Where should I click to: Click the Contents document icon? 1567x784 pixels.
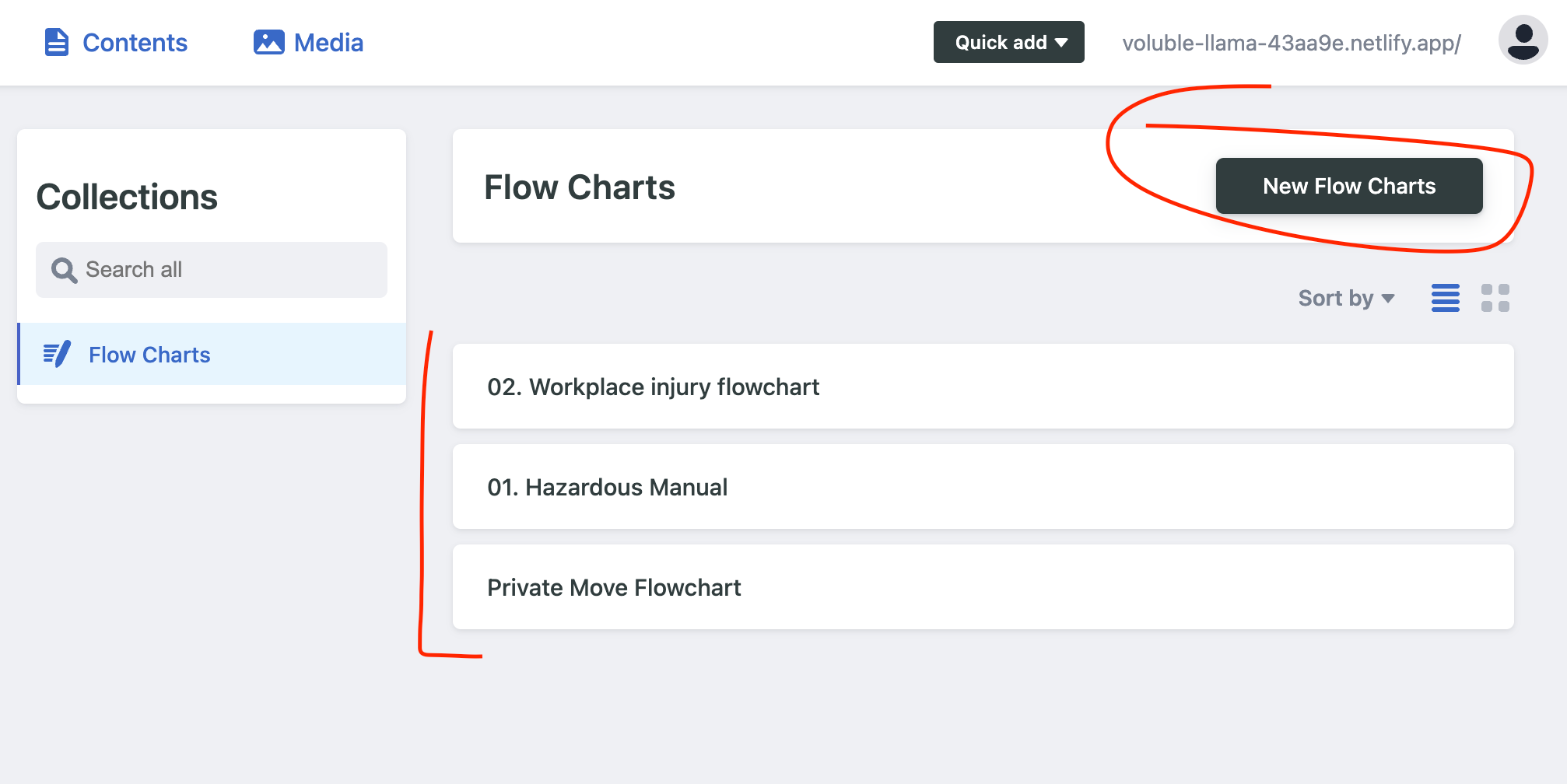tap(56, 43)
